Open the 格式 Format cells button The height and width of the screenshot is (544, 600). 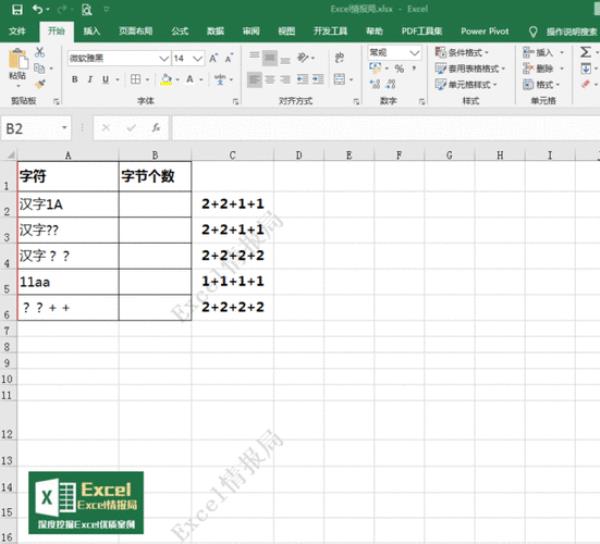click(541, 84)
